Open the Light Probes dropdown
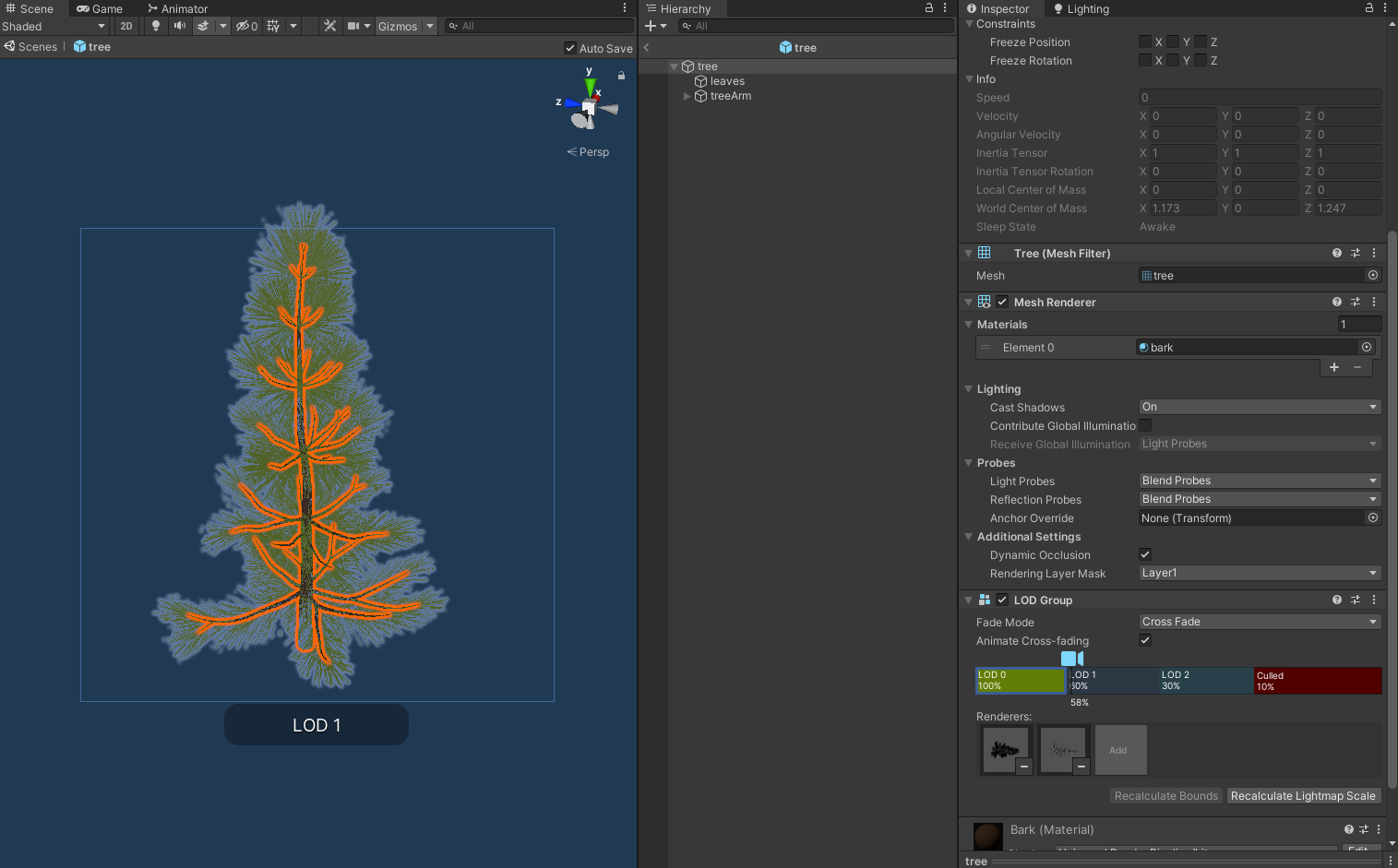The height and width of the screenshot is (868, 1398). (1258, 480)
